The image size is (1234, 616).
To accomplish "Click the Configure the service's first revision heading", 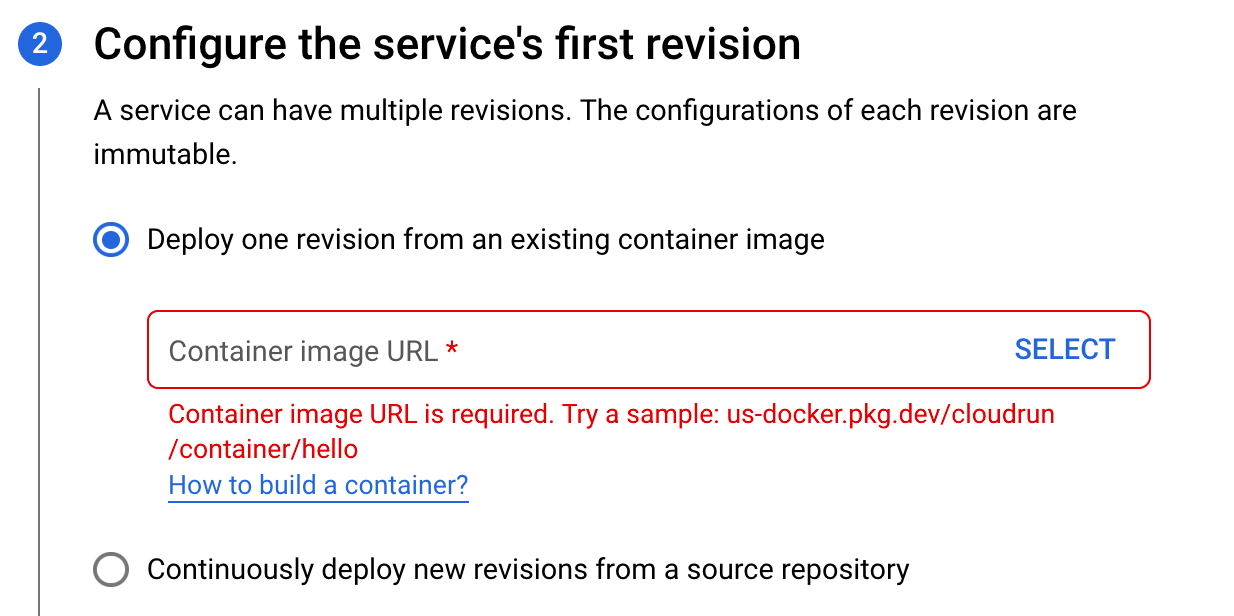I will [x=447, y=45].
